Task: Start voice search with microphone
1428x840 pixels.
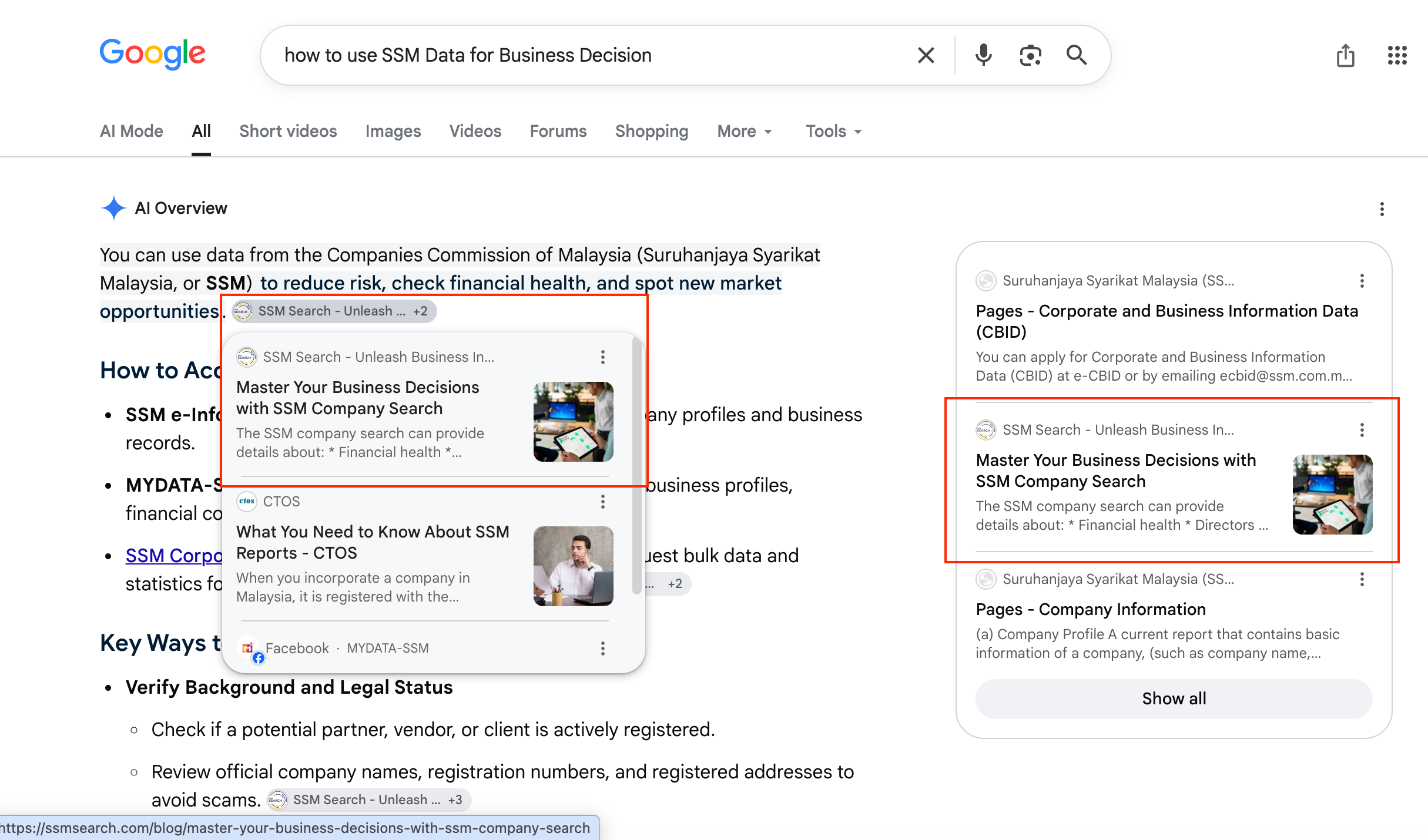Action: pos(983,55)
